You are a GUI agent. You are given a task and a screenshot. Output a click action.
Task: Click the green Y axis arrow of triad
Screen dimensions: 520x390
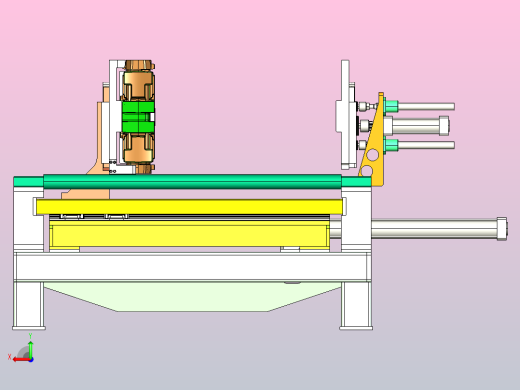coord(30,349)
